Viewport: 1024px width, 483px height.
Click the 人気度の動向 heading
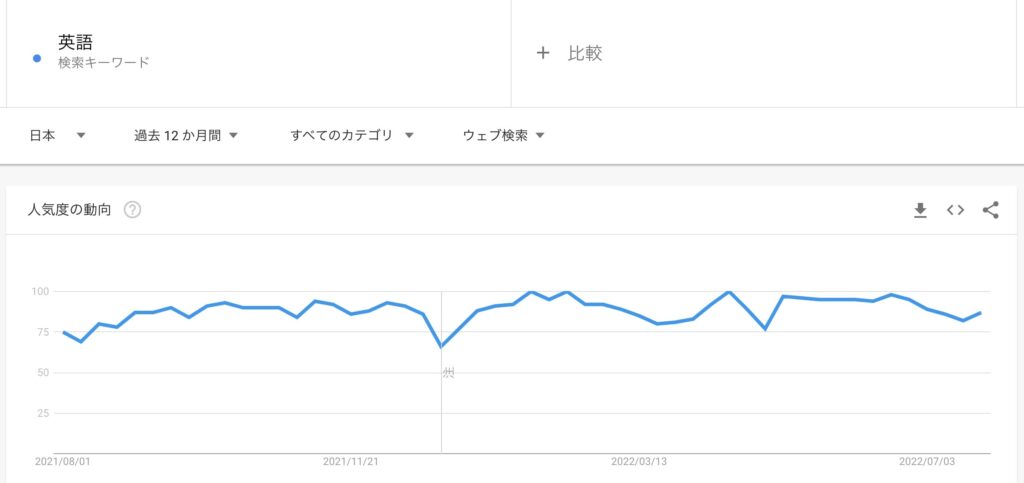pyautogui.click(x=69, y=210)
